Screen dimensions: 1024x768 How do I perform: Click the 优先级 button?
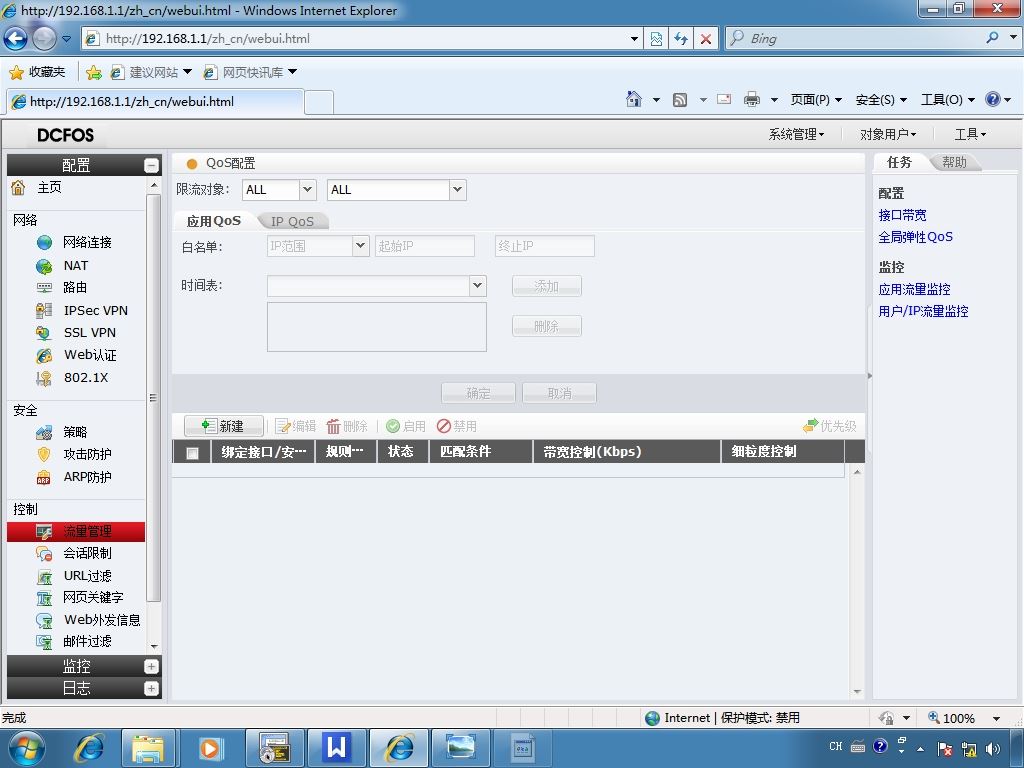pyautogui.click(x=829, y=426)
